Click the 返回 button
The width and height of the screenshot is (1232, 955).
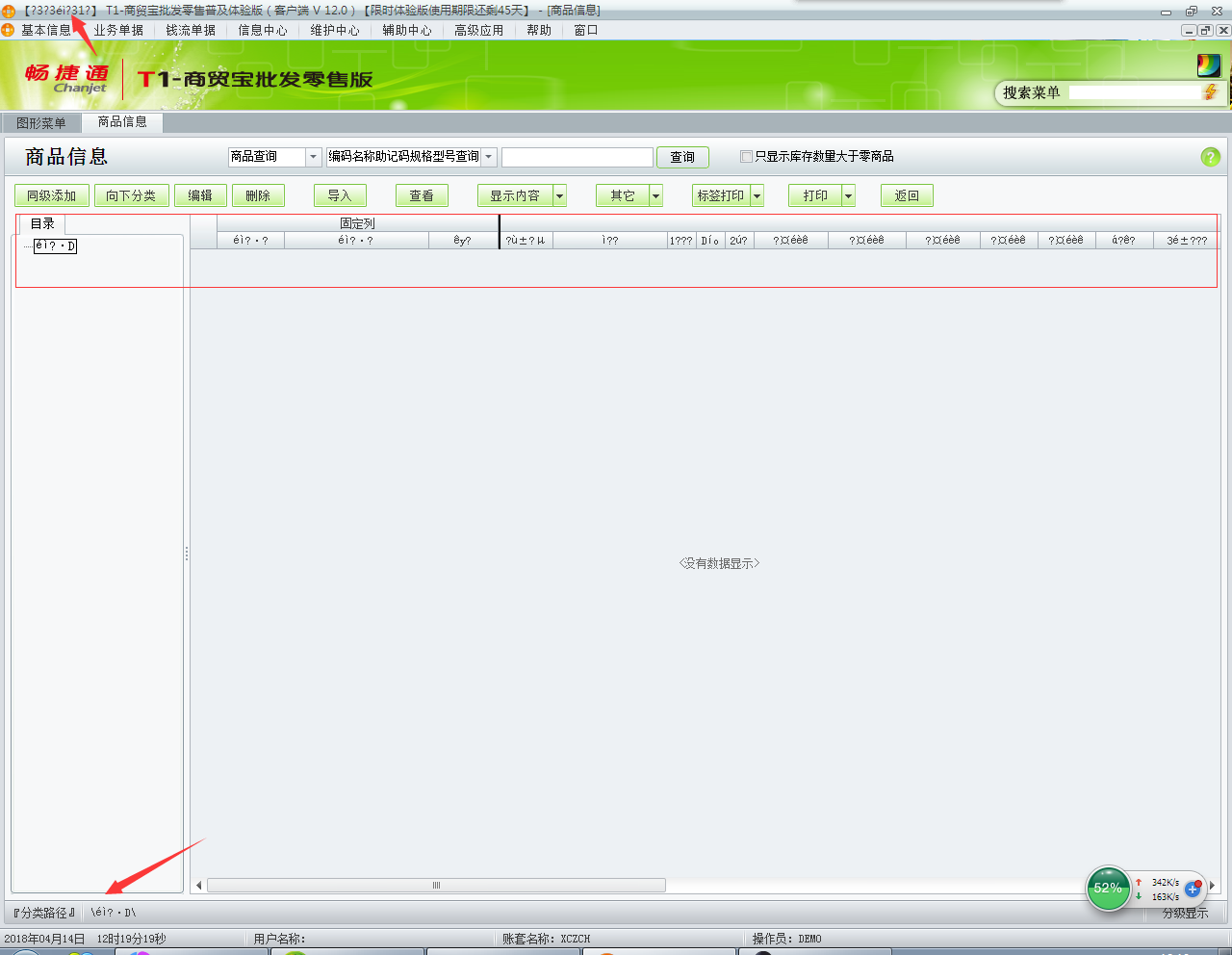click(907, 195)
